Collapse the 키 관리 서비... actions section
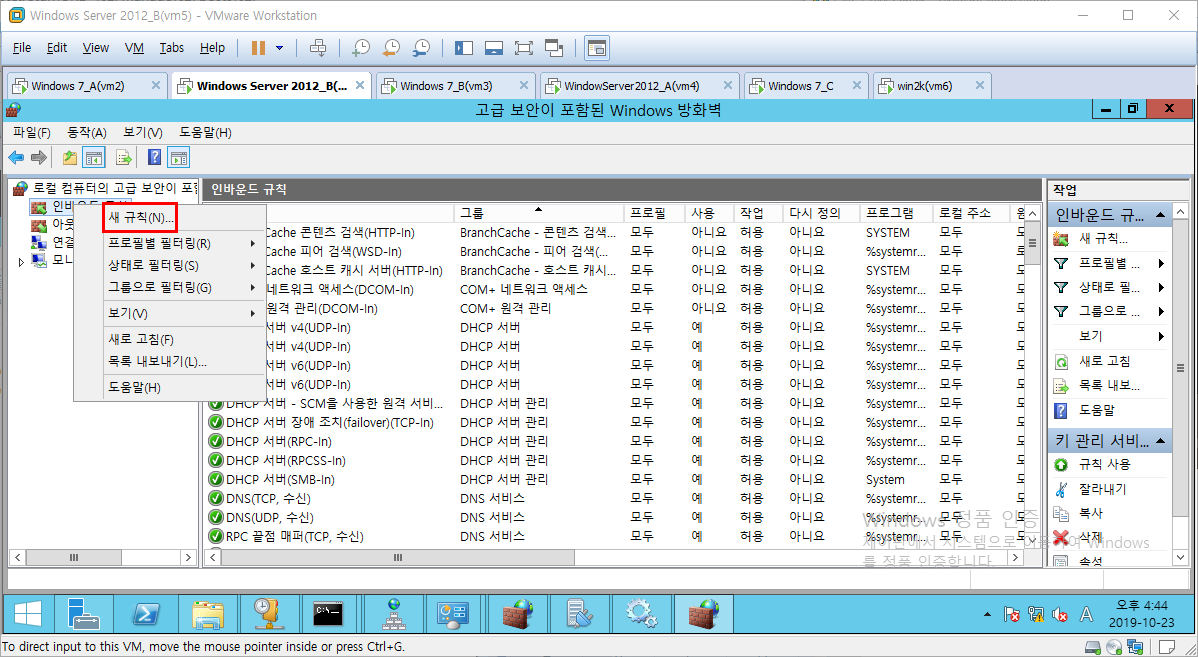 [x=1161, y=441]
